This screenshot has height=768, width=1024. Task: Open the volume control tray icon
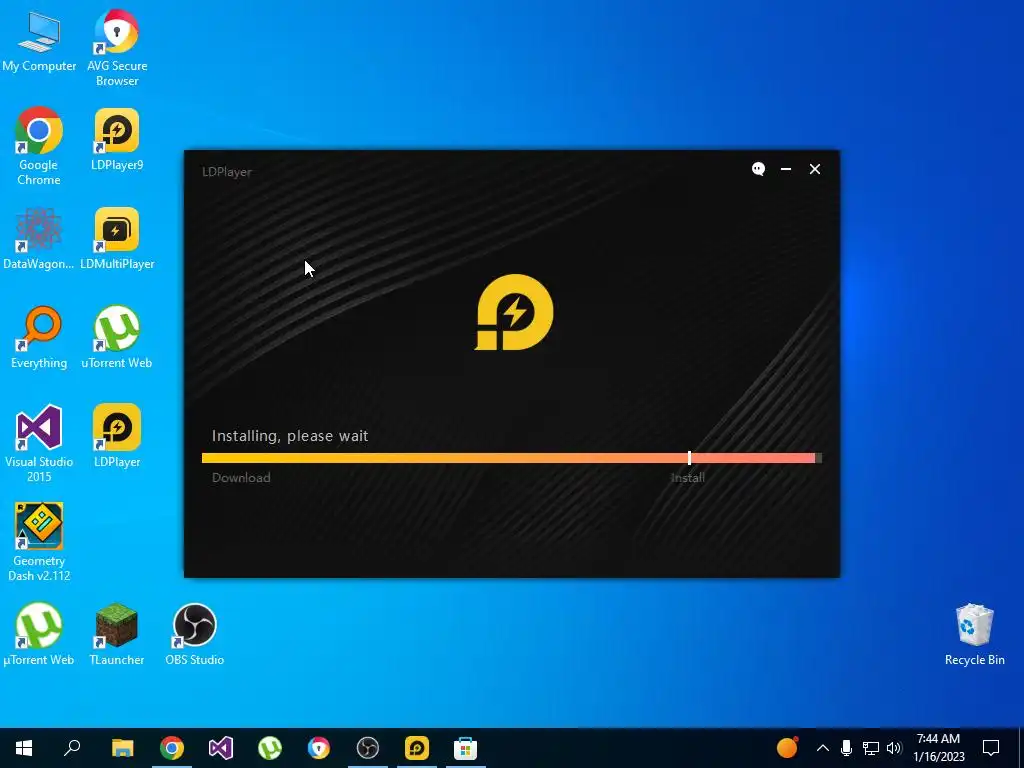[x=894, y=748]
